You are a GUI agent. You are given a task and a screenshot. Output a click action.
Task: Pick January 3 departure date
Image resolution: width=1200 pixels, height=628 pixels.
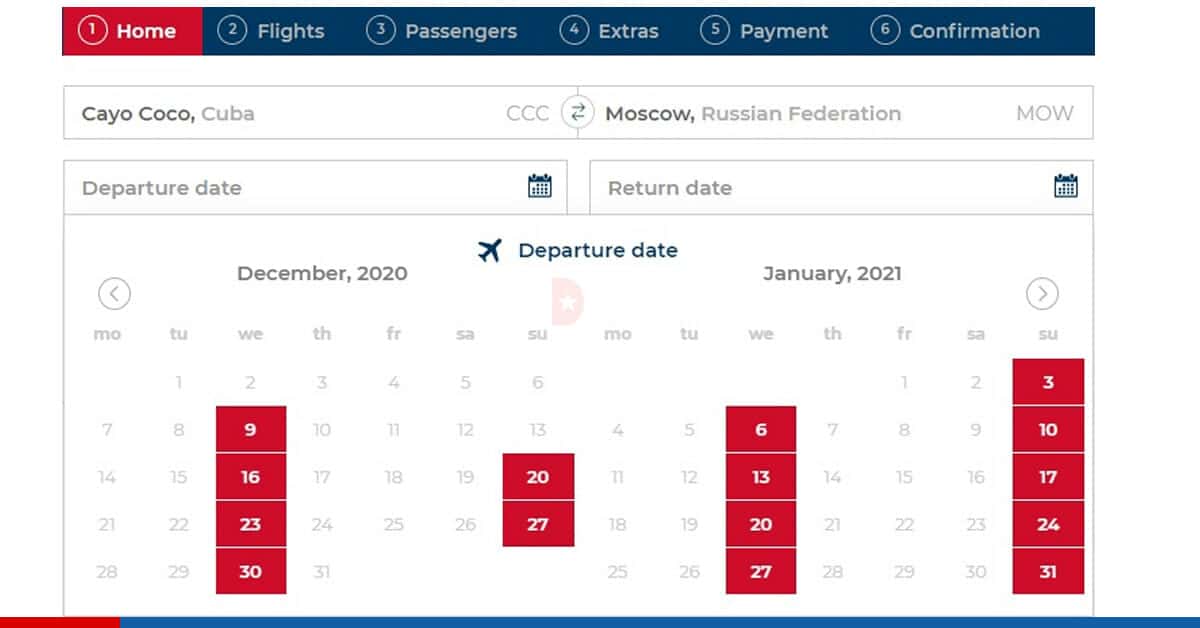pyautogui.click(x=1048, y=382)
